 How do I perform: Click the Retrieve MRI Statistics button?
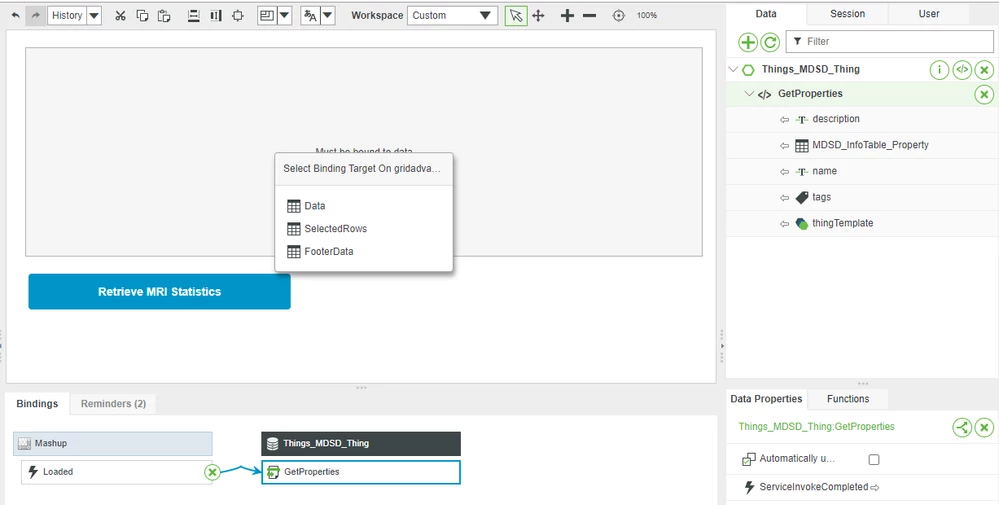pos(159,292)
